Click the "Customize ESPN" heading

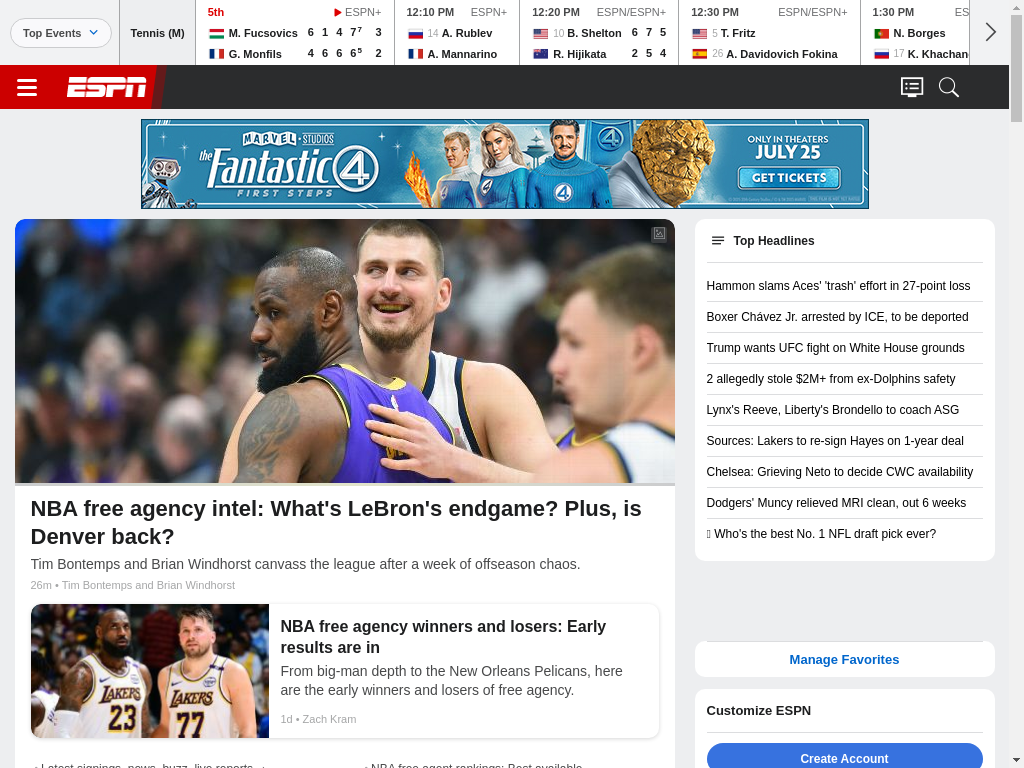pos(758,711)
